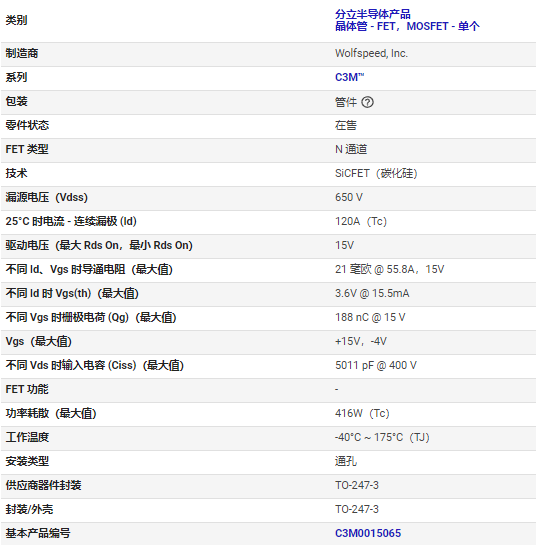Click the 安装类型 通孔 value
The height and width of the screenshot is (545, 536).
[x=346, y=461]
